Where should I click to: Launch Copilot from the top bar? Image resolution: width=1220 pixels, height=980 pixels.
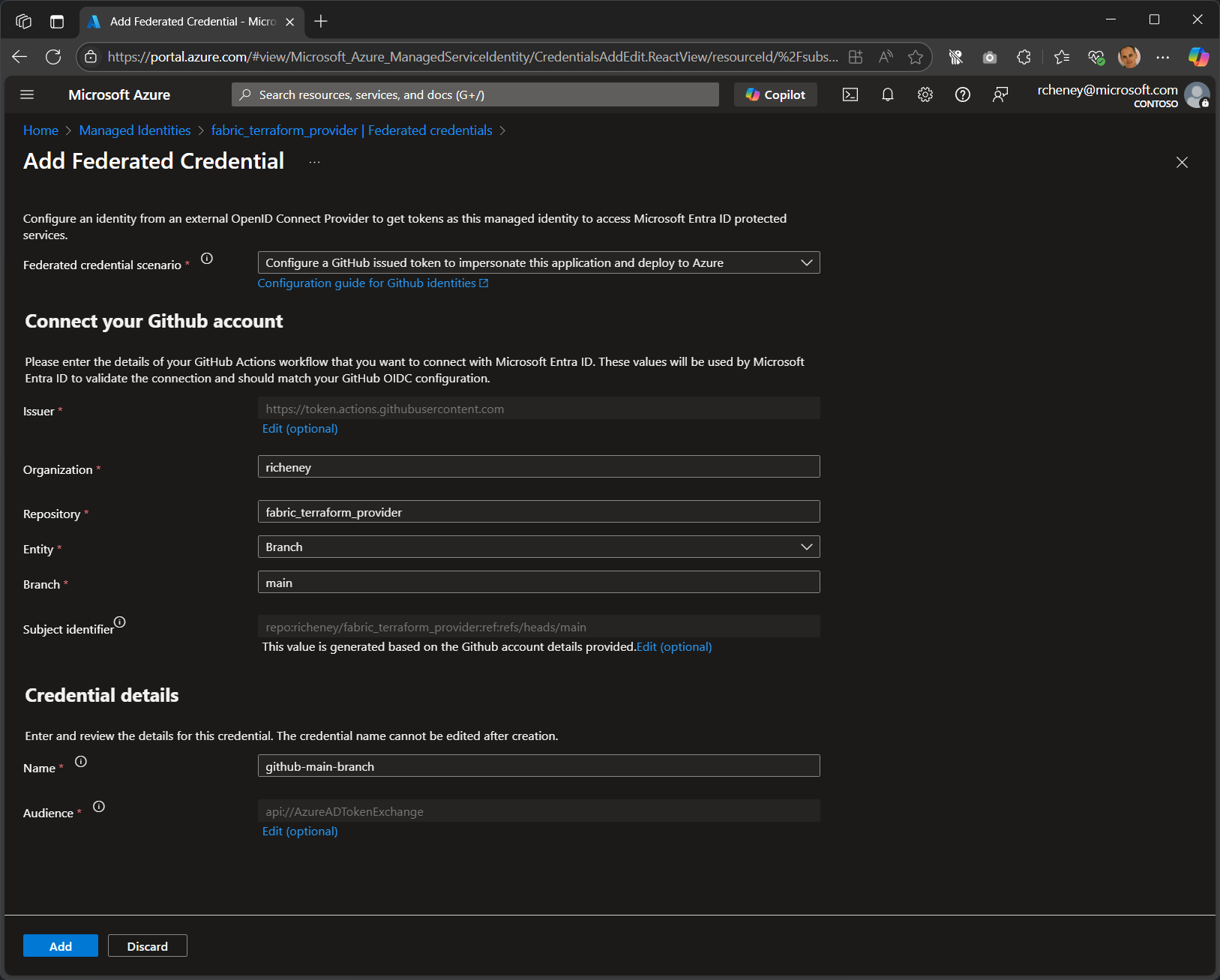(775, 94)
